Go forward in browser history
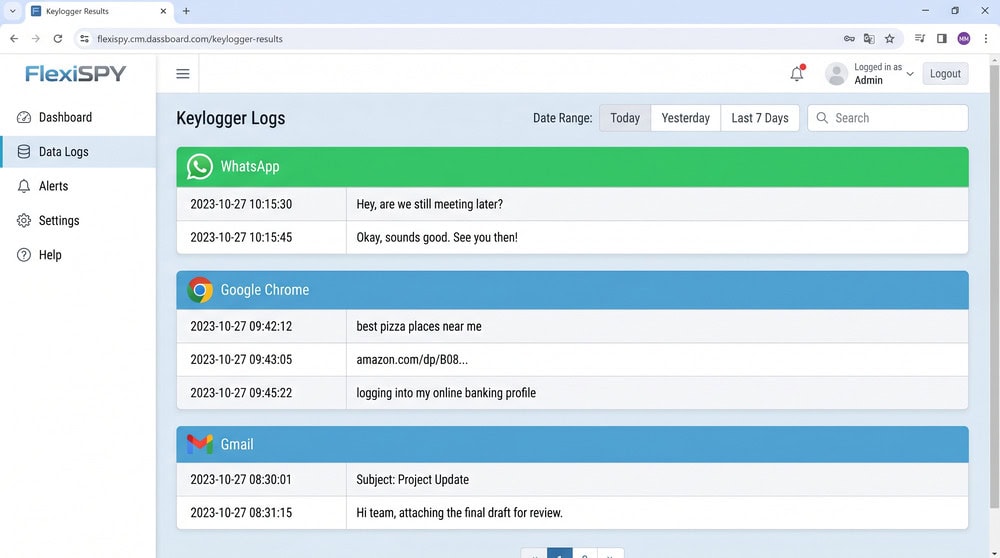Viewport: 1000px width, 558px height. click(36, 39)
